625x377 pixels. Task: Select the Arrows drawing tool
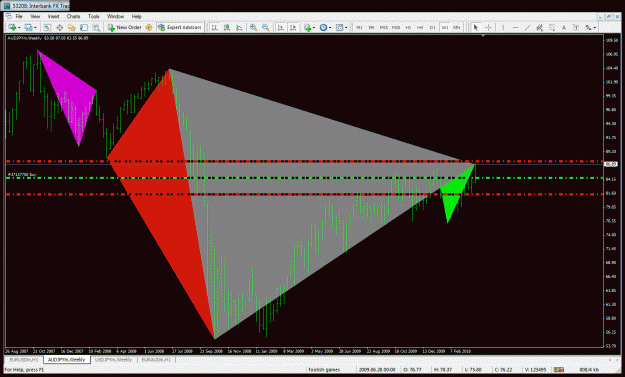pos(588,27)
